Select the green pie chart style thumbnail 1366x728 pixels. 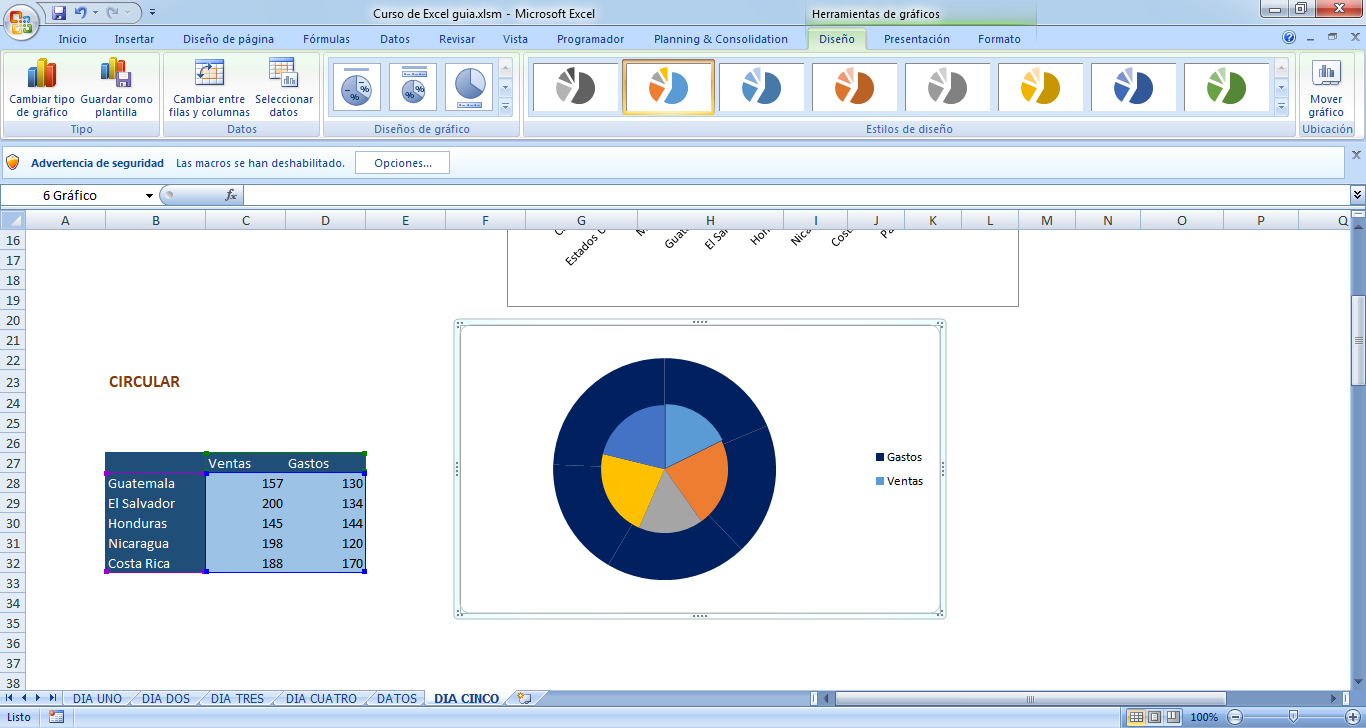click(1225, 87)
